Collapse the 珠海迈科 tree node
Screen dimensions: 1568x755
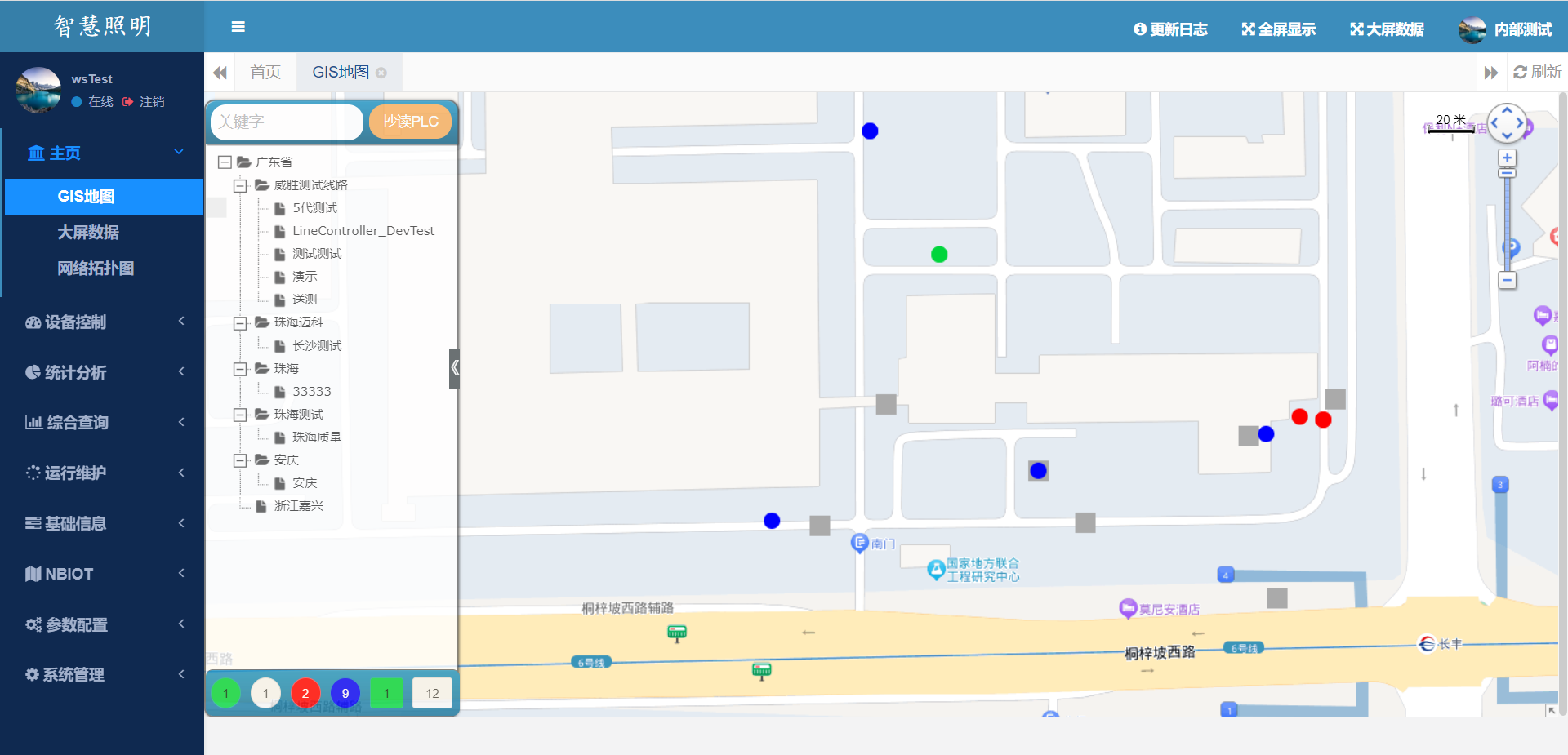240,323
